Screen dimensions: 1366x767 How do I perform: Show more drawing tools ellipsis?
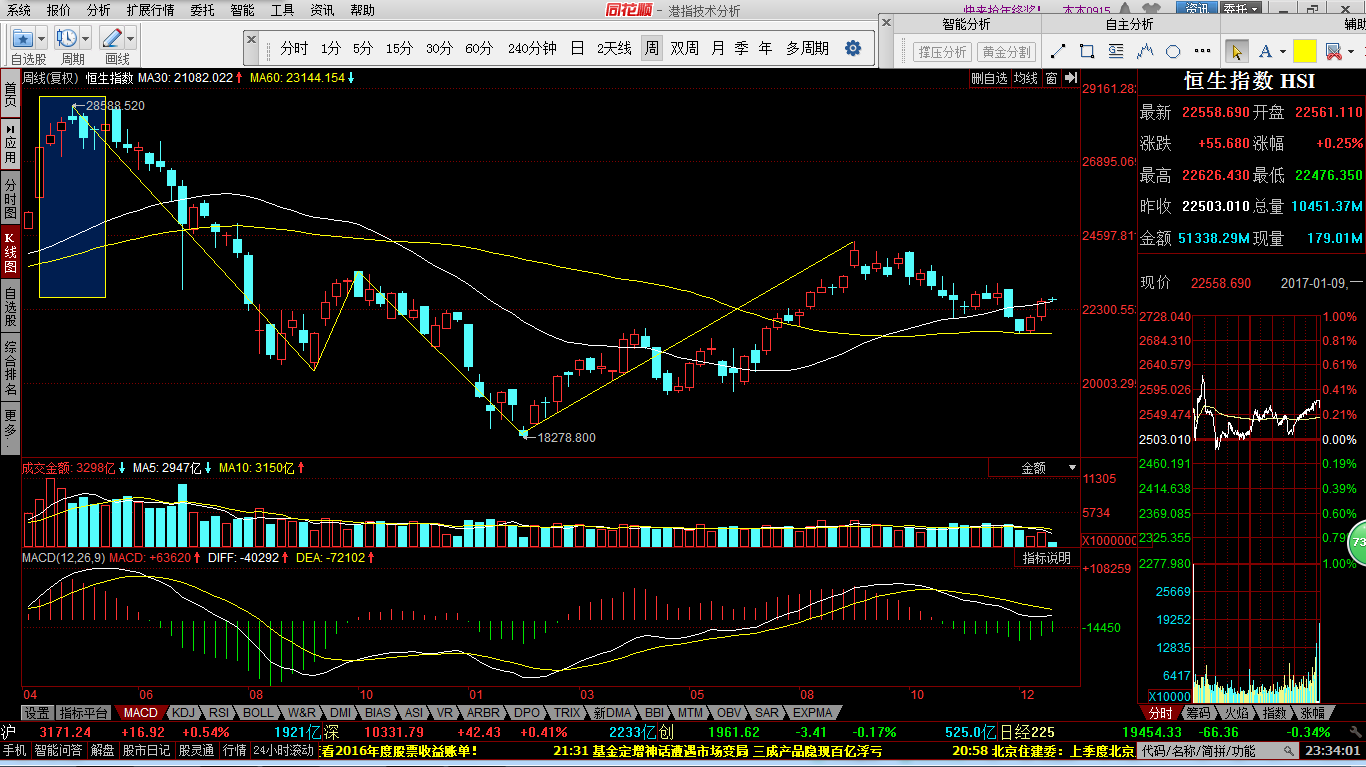pyautogui.click(x=1202, y=51)
